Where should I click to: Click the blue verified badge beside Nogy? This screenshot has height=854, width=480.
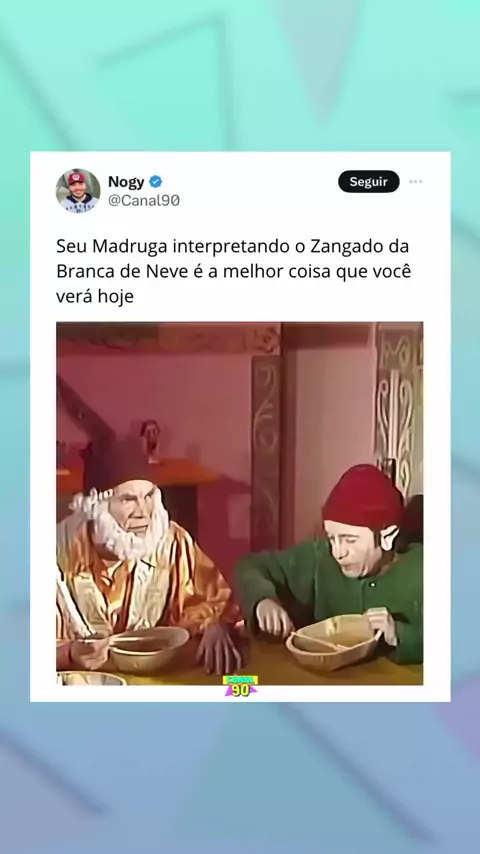155,182
